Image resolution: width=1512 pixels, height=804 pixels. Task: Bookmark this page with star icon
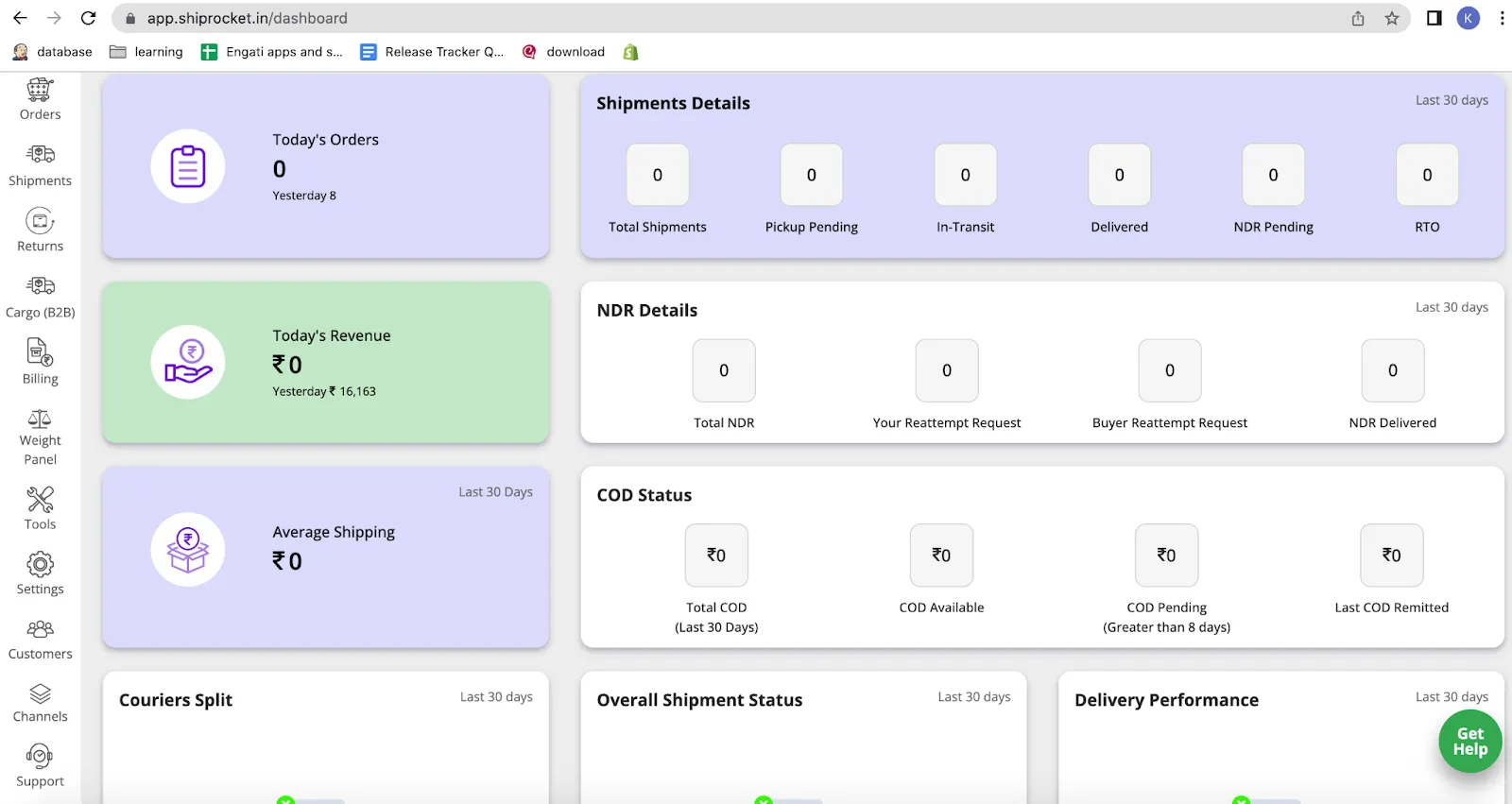(1392, 18)
